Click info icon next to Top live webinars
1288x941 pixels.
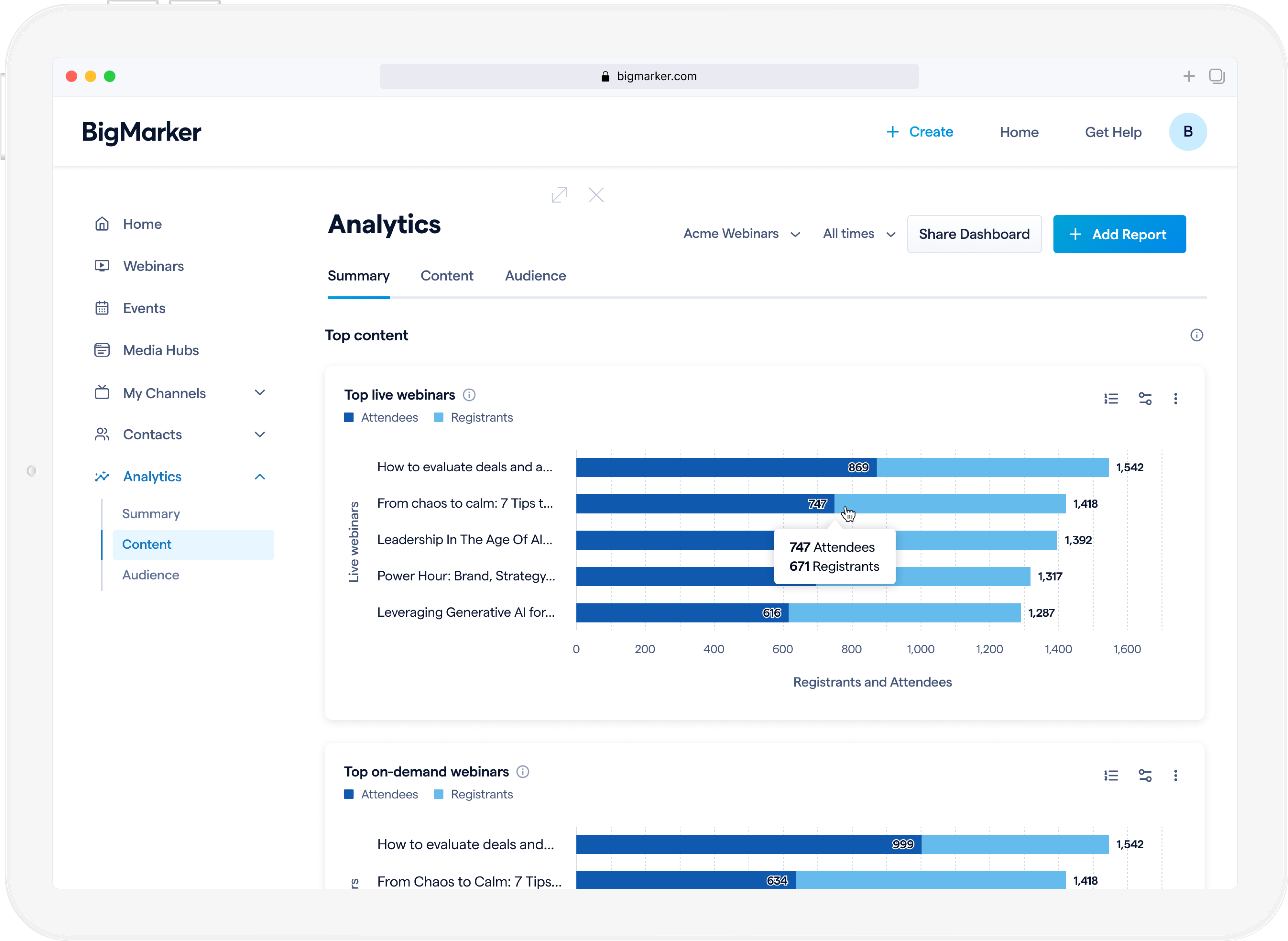pos(469,395)
